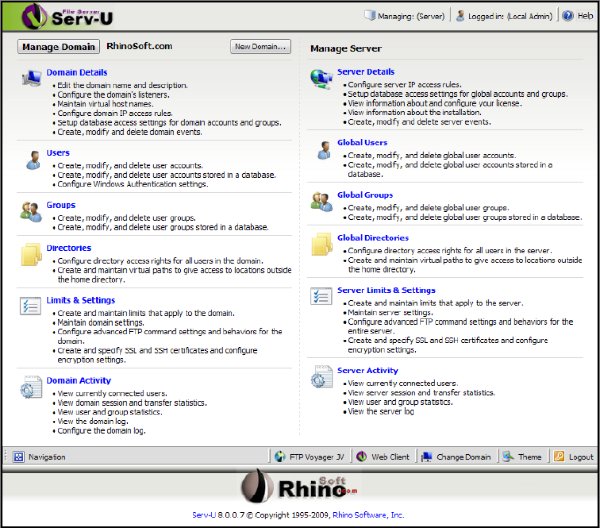600x528 pixels.
Task: Select Change Domain in the toolbar
Action: pos(463,457)
